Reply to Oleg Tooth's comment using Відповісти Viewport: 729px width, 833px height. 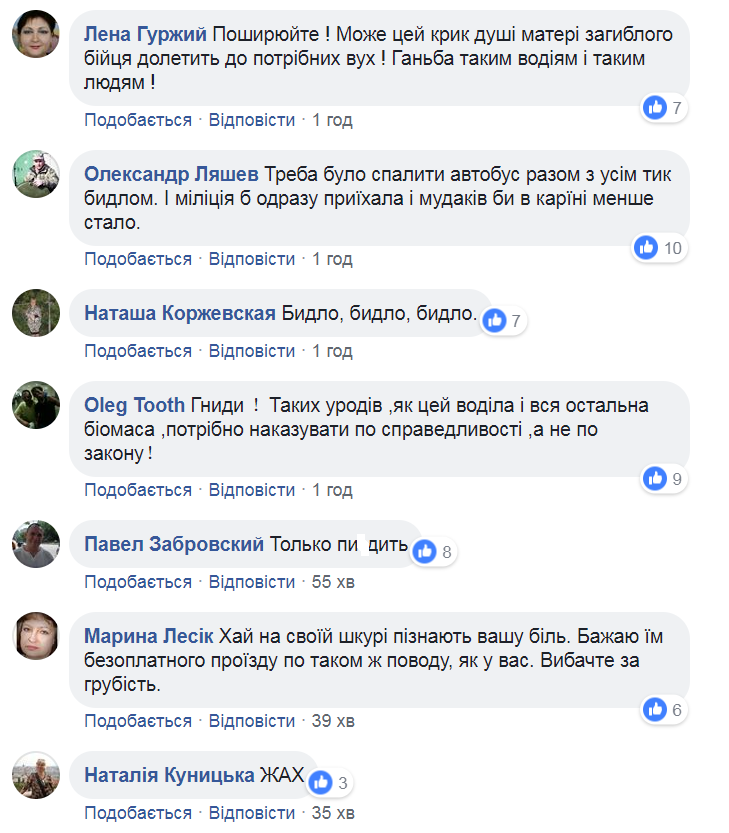(x=252, y=490)
